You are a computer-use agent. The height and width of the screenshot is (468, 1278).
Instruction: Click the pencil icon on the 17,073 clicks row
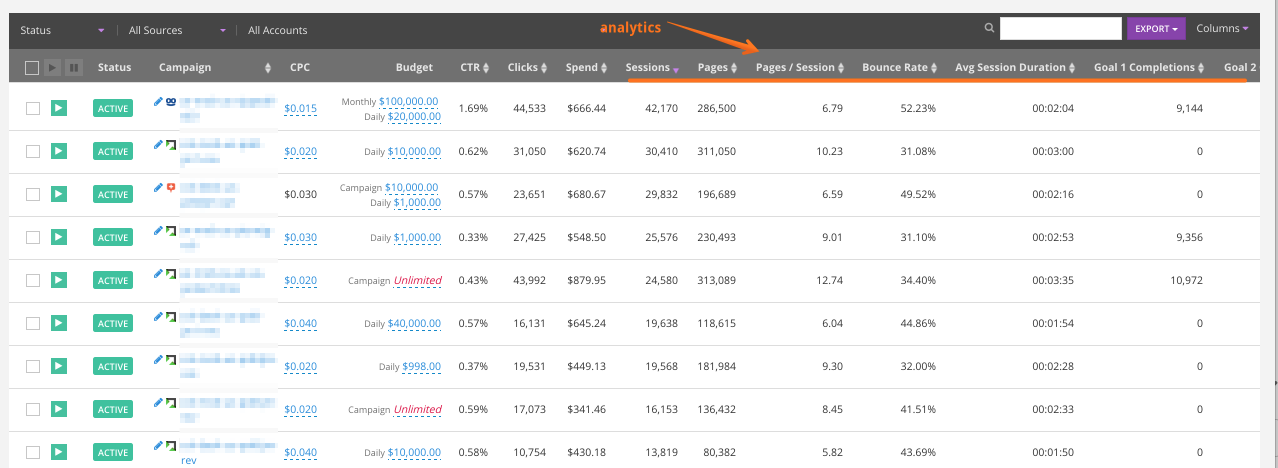[x=158, y=402]
